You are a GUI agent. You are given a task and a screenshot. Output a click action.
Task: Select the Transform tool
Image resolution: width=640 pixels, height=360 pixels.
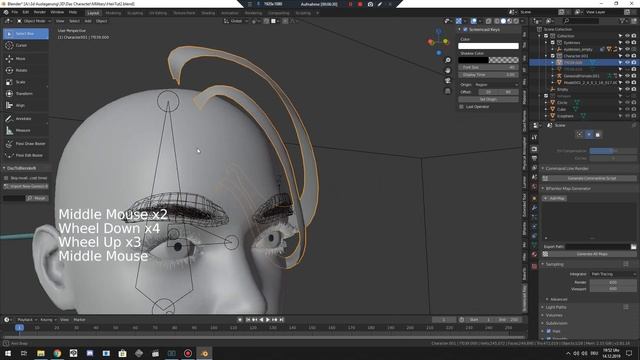[x=25, y=93]
